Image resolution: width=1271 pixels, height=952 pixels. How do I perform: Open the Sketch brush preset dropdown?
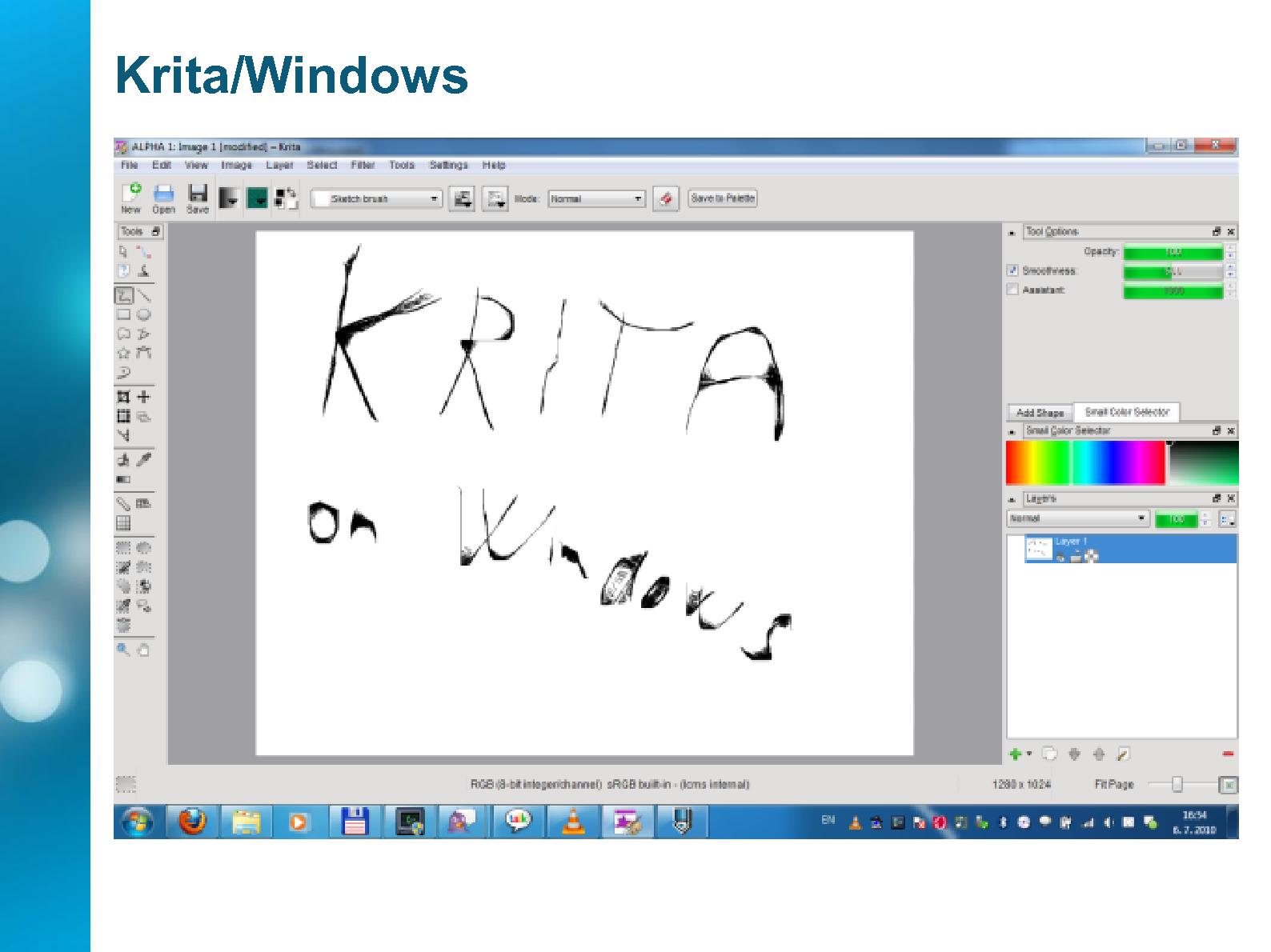[376, 198]
